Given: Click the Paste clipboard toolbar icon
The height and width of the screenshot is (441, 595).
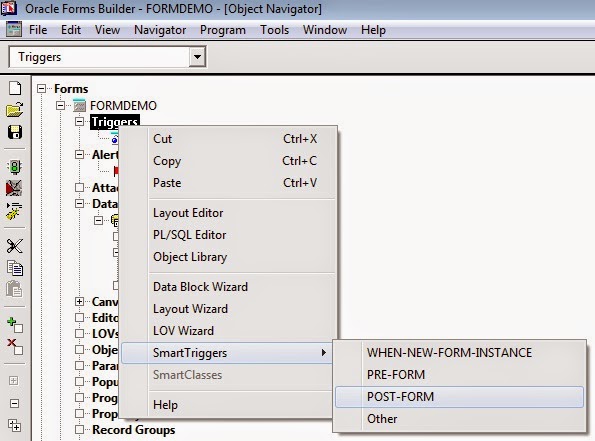Looking at the screenshot, I should click(x=14, y=290).
